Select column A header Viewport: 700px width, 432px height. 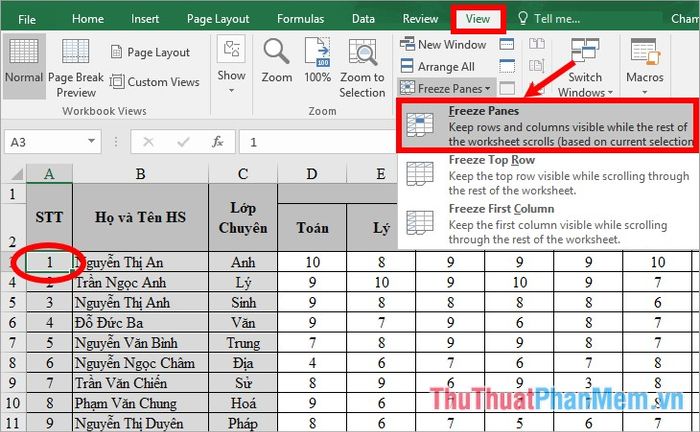(x=49, y=174)
